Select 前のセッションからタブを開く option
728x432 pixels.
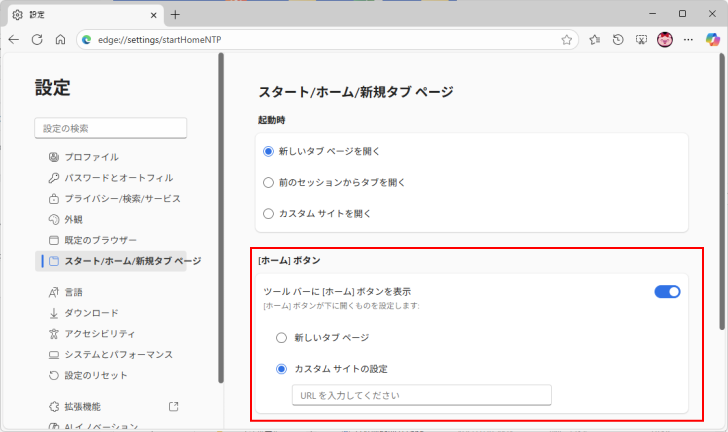pyautogui.click(x=268, y=182)
